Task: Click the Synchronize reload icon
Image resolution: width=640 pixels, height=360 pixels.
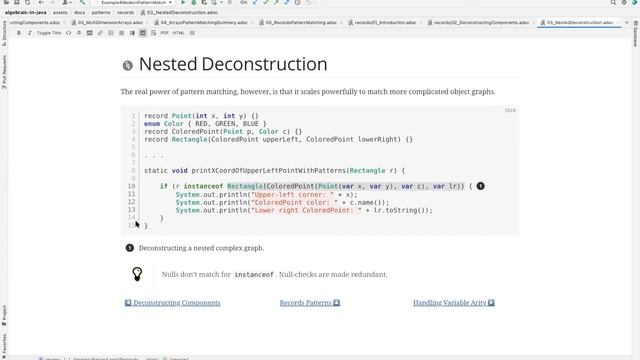Action: (27, 2)
